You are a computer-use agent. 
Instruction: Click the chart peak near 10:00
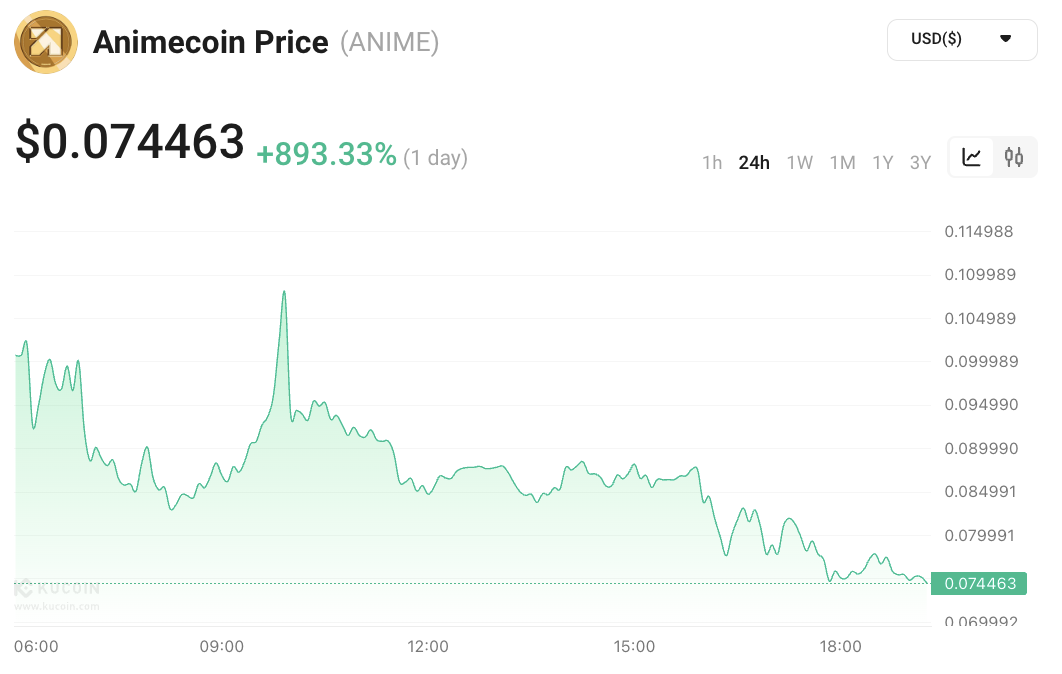[284, 292]
